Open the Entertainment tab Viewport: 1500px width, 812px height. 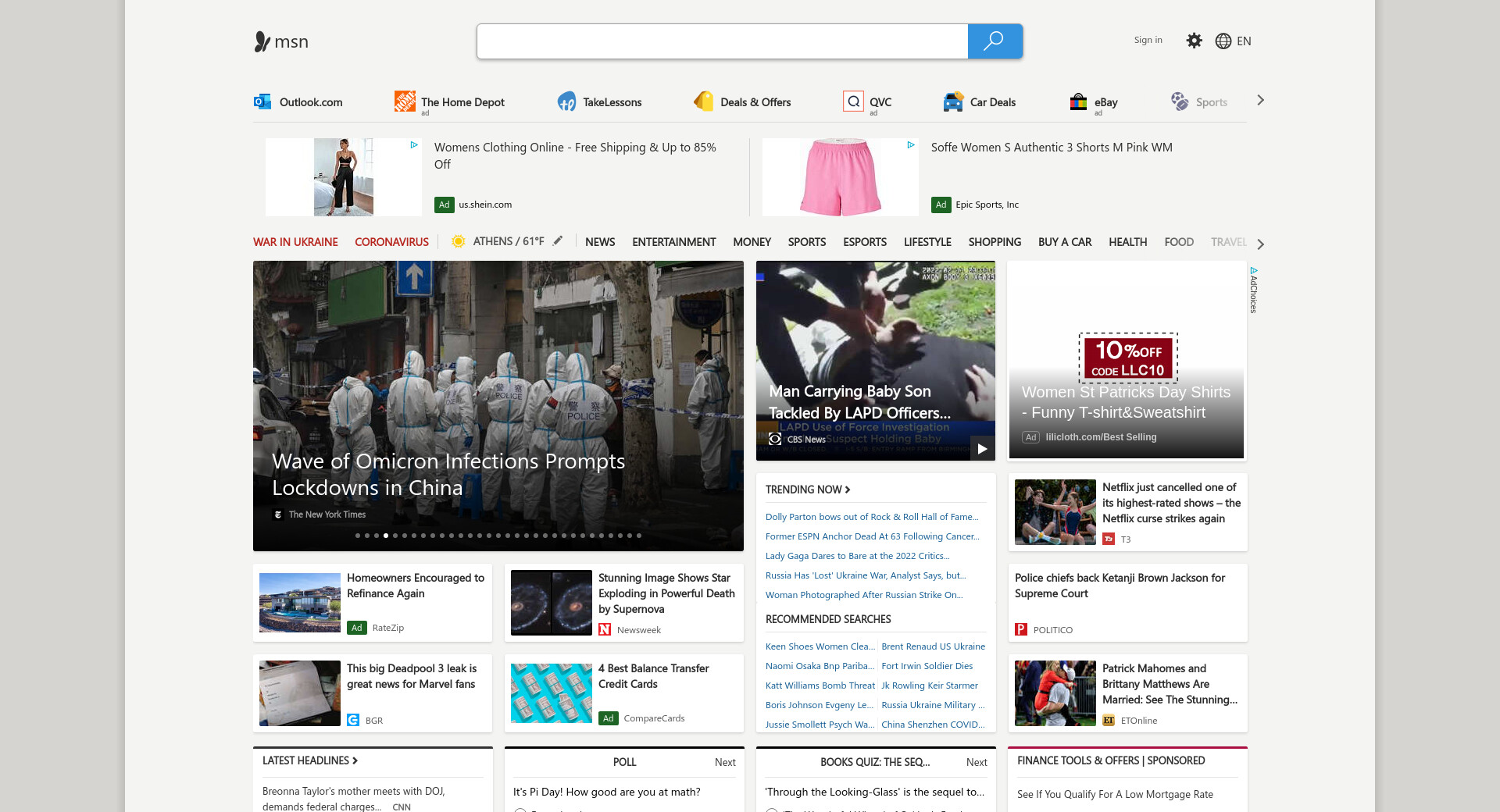[x=673, y=242]
